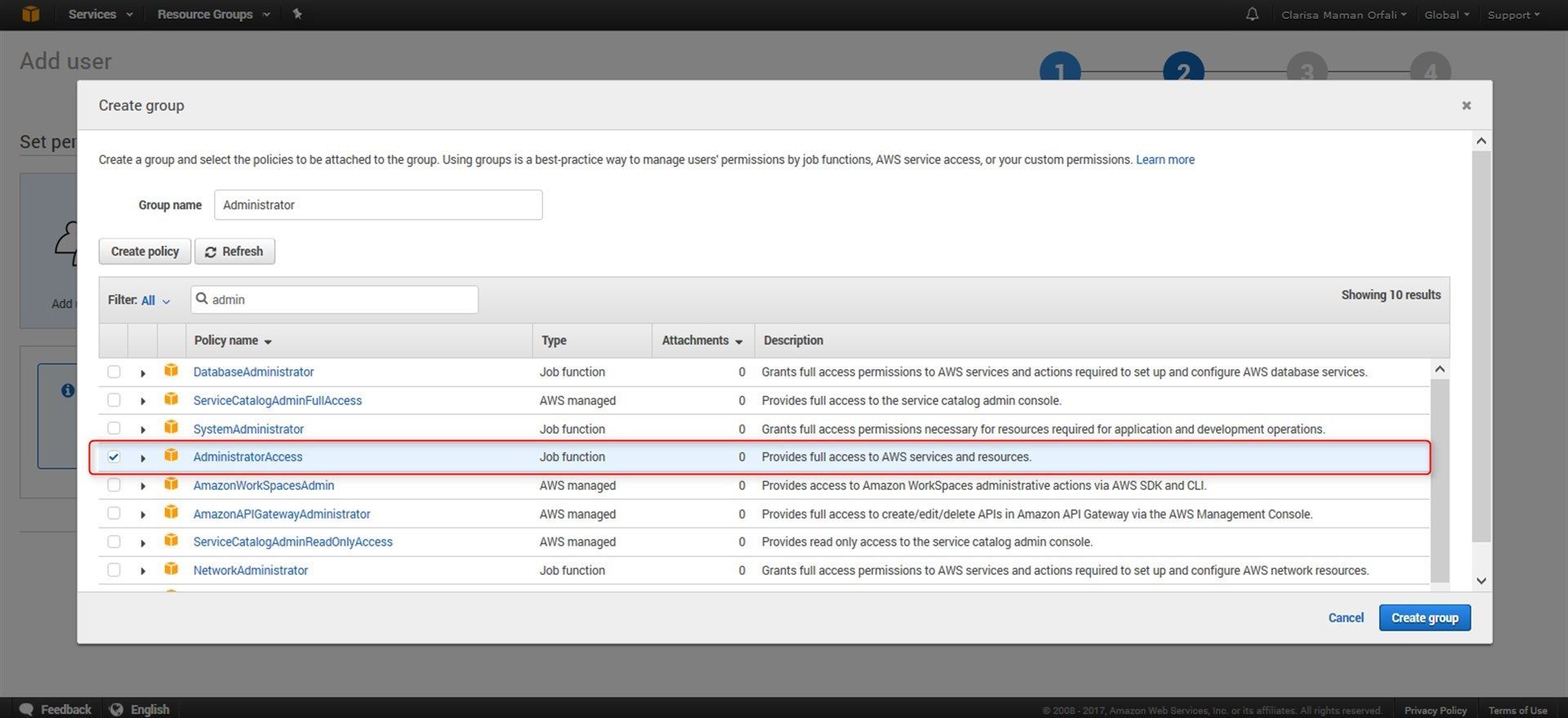
Task: Click the NetworkAdministrator policy cube icon
Action: pos(171,569)
